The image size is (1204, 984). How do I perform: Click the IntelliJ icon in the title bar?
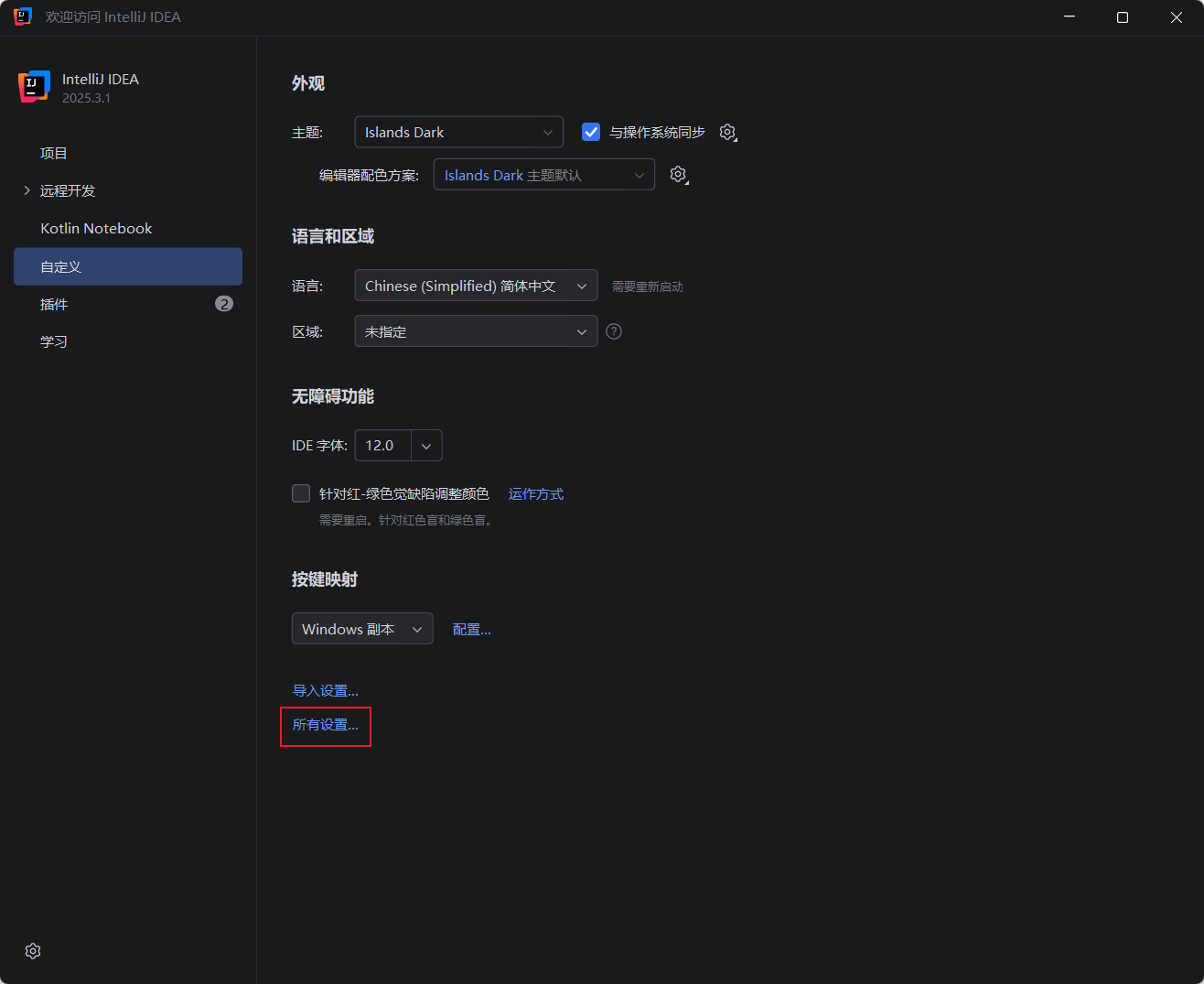[23, 16]
